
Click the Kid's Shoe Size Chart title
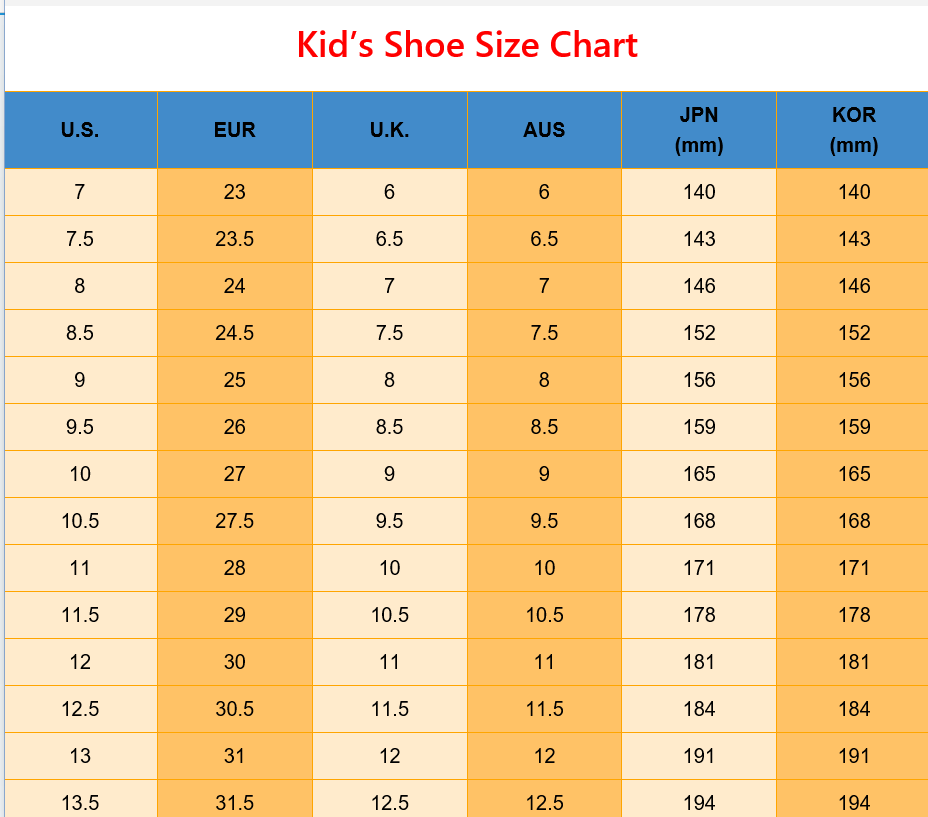pyautogui.click(x=467, y=46)
